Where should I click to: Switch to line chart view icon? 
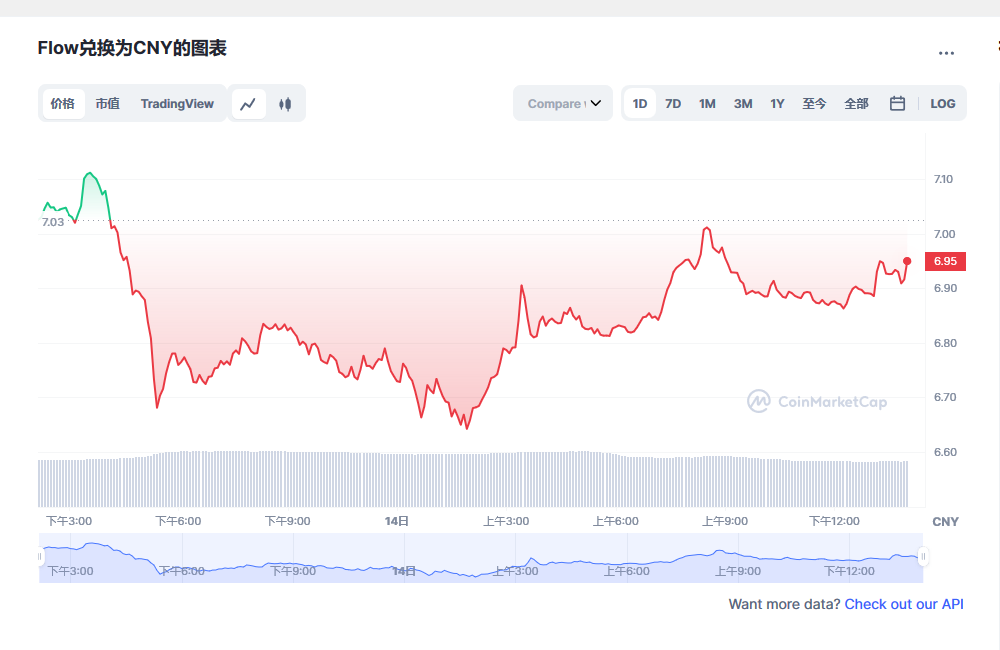click(x=248, y=104)
